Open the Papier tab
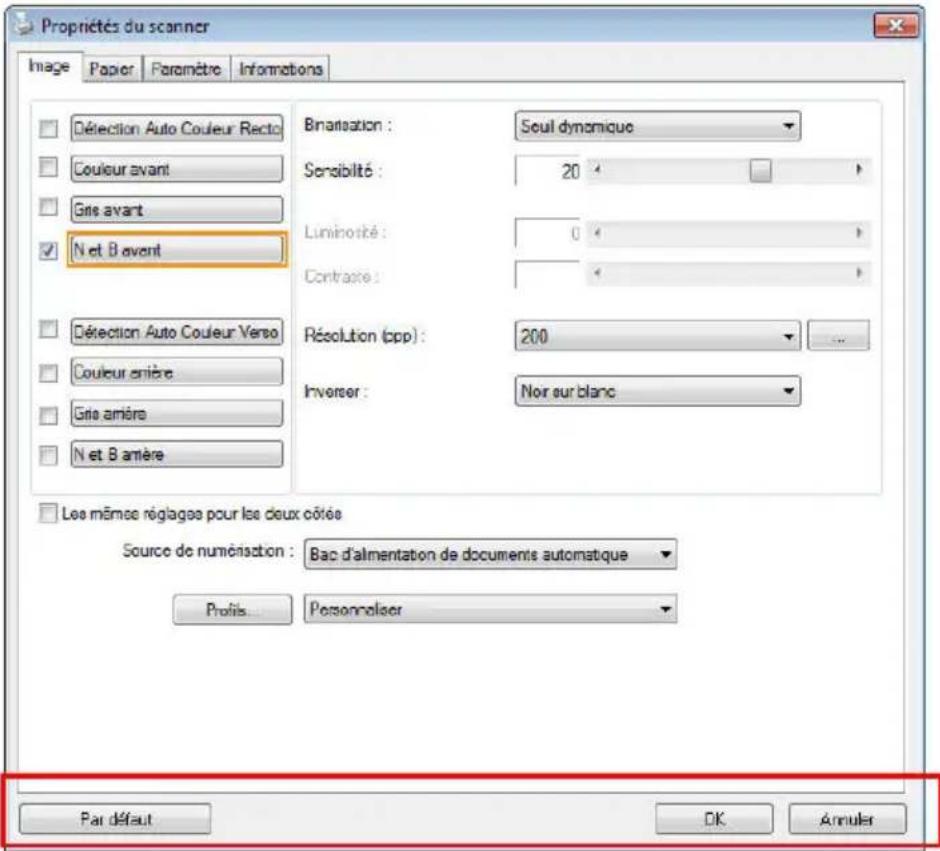This screenshot has width=940, height=851. point(112,69)
